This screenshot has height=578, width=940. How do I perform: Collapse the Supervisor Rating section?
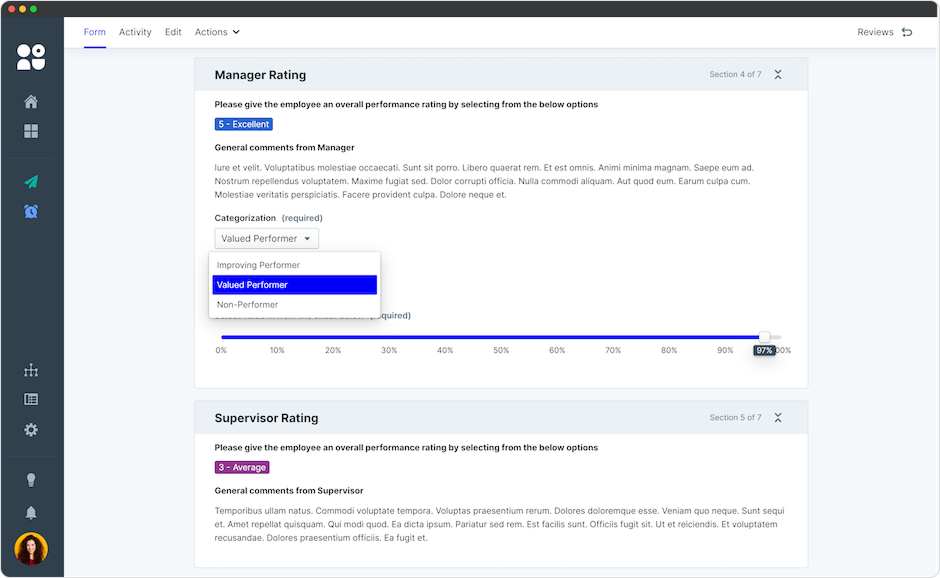pos(778,418)
